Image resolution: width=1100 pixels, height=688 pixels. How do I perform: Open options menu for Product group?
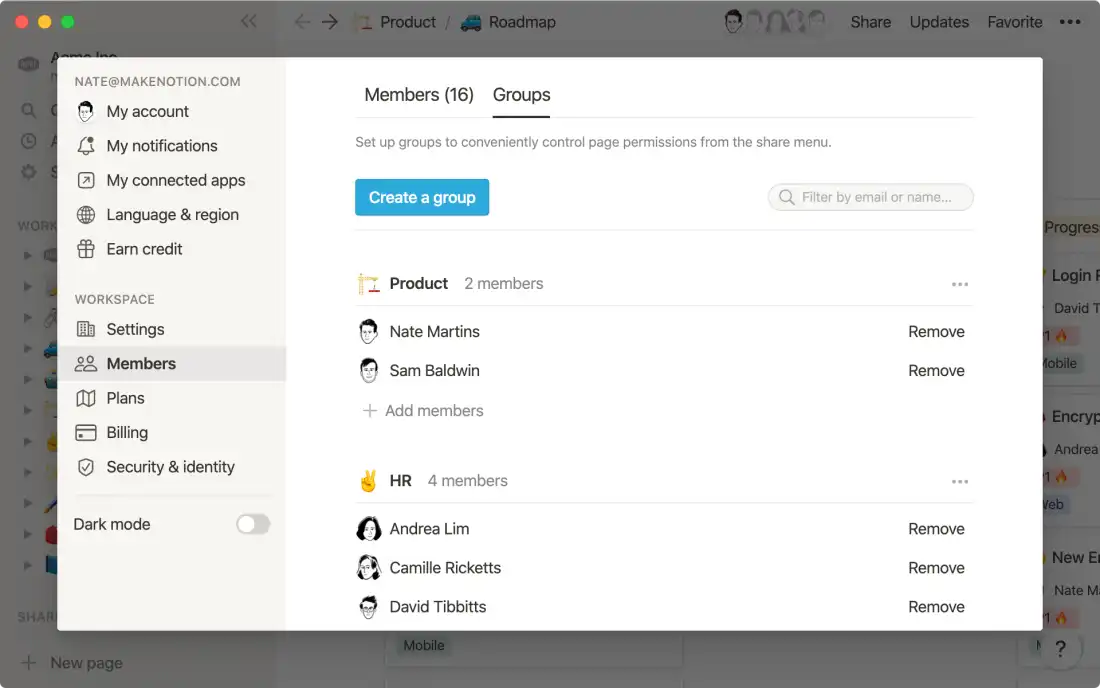[960, 283]
